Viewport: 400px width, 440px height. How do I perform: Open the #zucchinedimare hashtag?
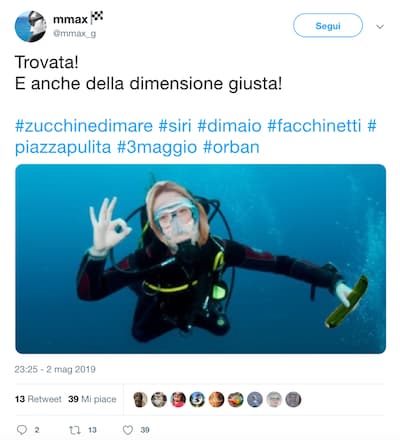(84, 126)
